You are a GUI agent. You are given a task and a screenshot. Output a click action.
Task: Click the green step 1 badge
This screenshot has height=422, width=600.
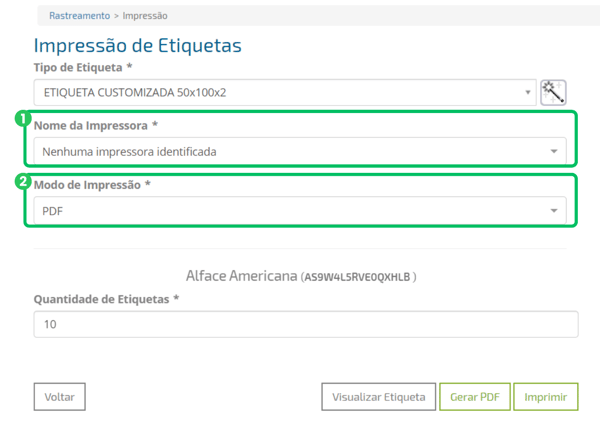23,119
